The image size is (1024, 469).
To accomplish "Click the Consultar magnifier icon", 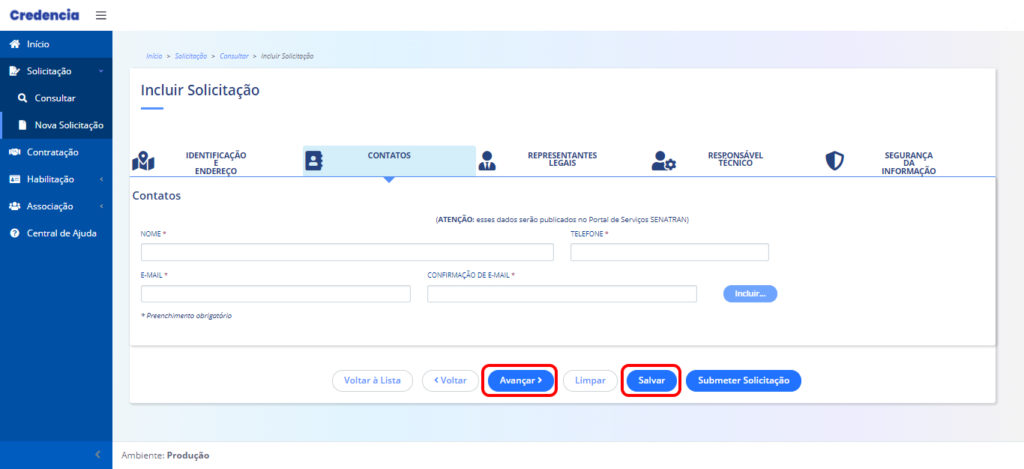I will (22, 98).
